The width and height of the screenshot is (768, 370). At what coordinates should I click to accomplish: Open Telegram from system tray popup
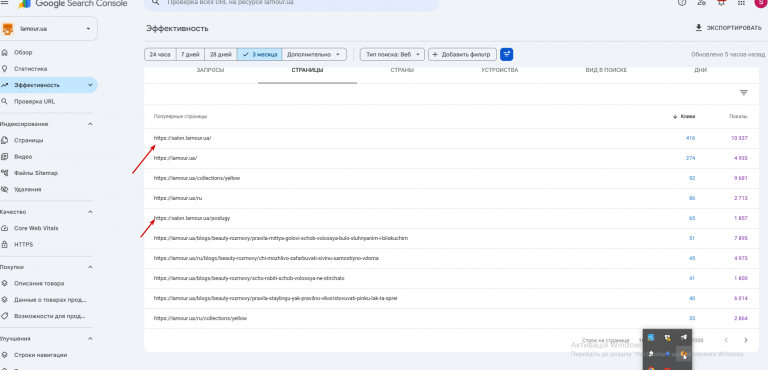pos(683,337)
